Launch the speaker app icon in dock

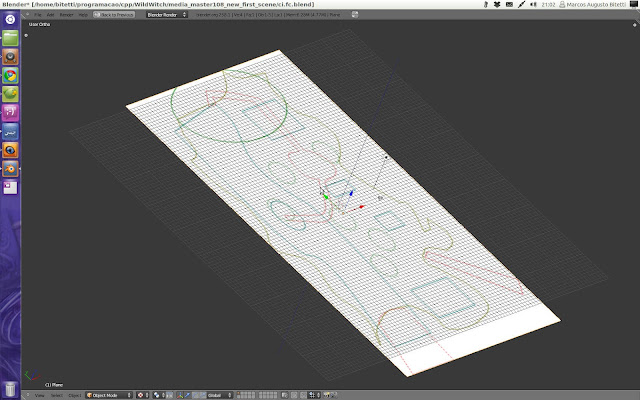(10, 57)
